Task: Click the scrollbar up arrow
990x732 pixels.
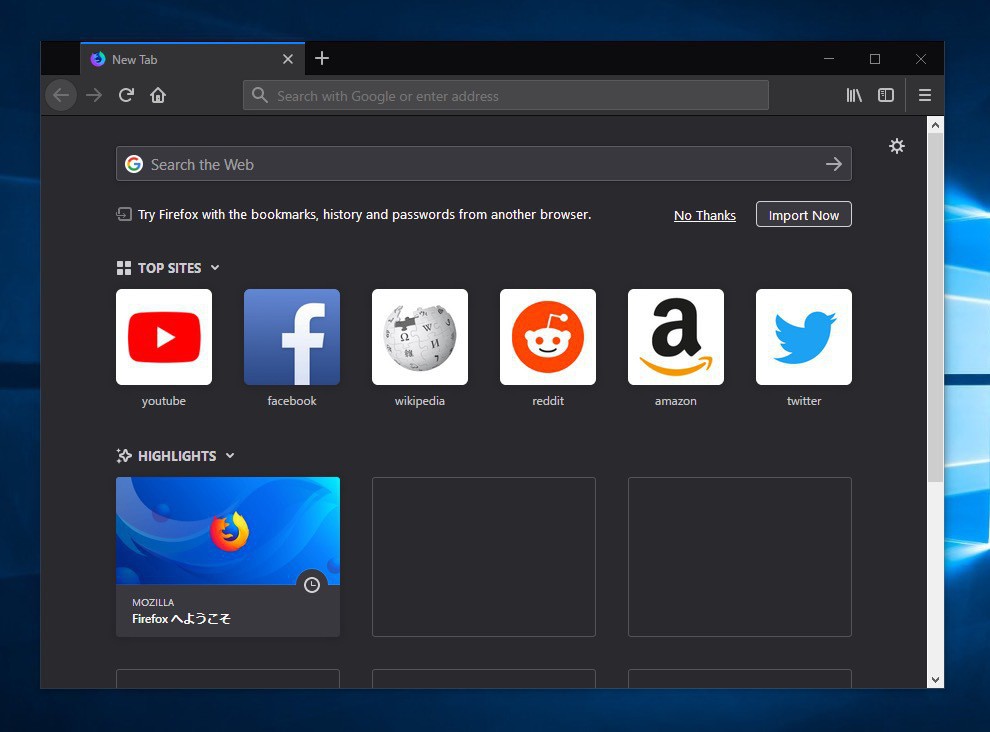Action: 935,125
